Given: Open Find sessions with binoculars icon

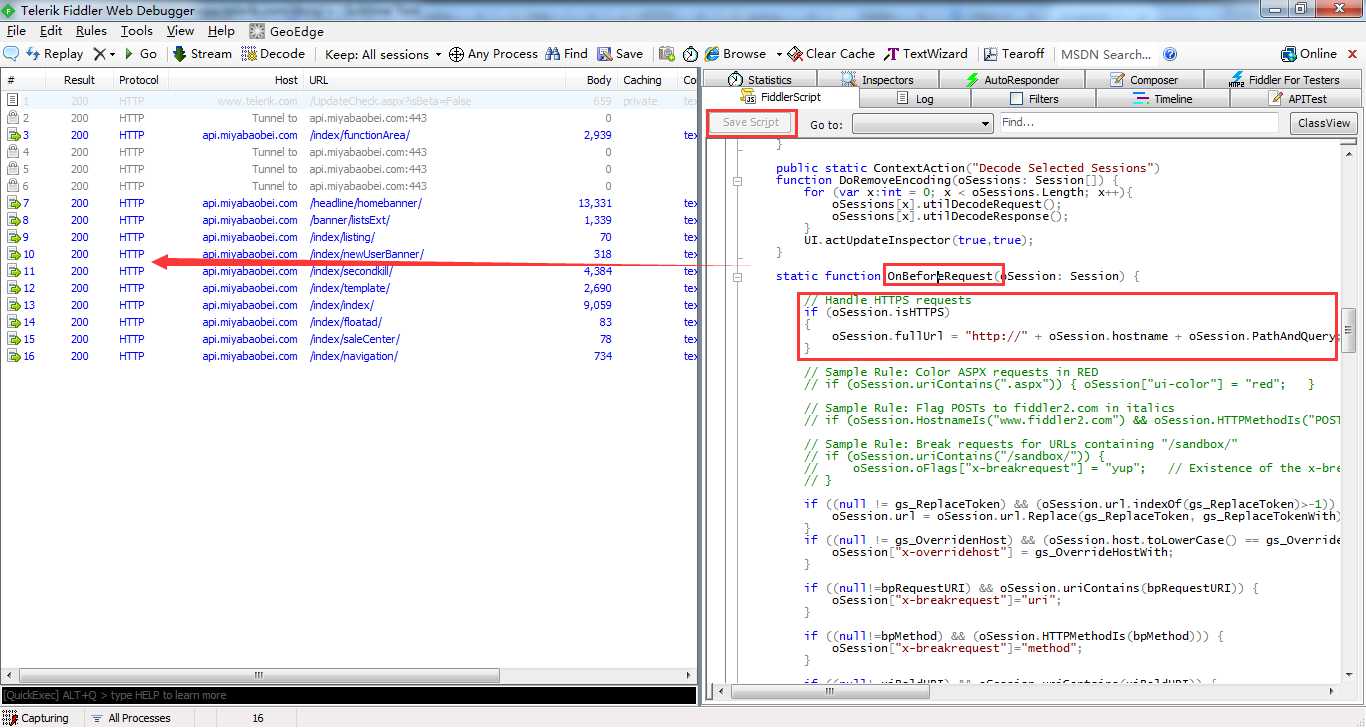Looking at the screenshot, I should click(566, 54).
